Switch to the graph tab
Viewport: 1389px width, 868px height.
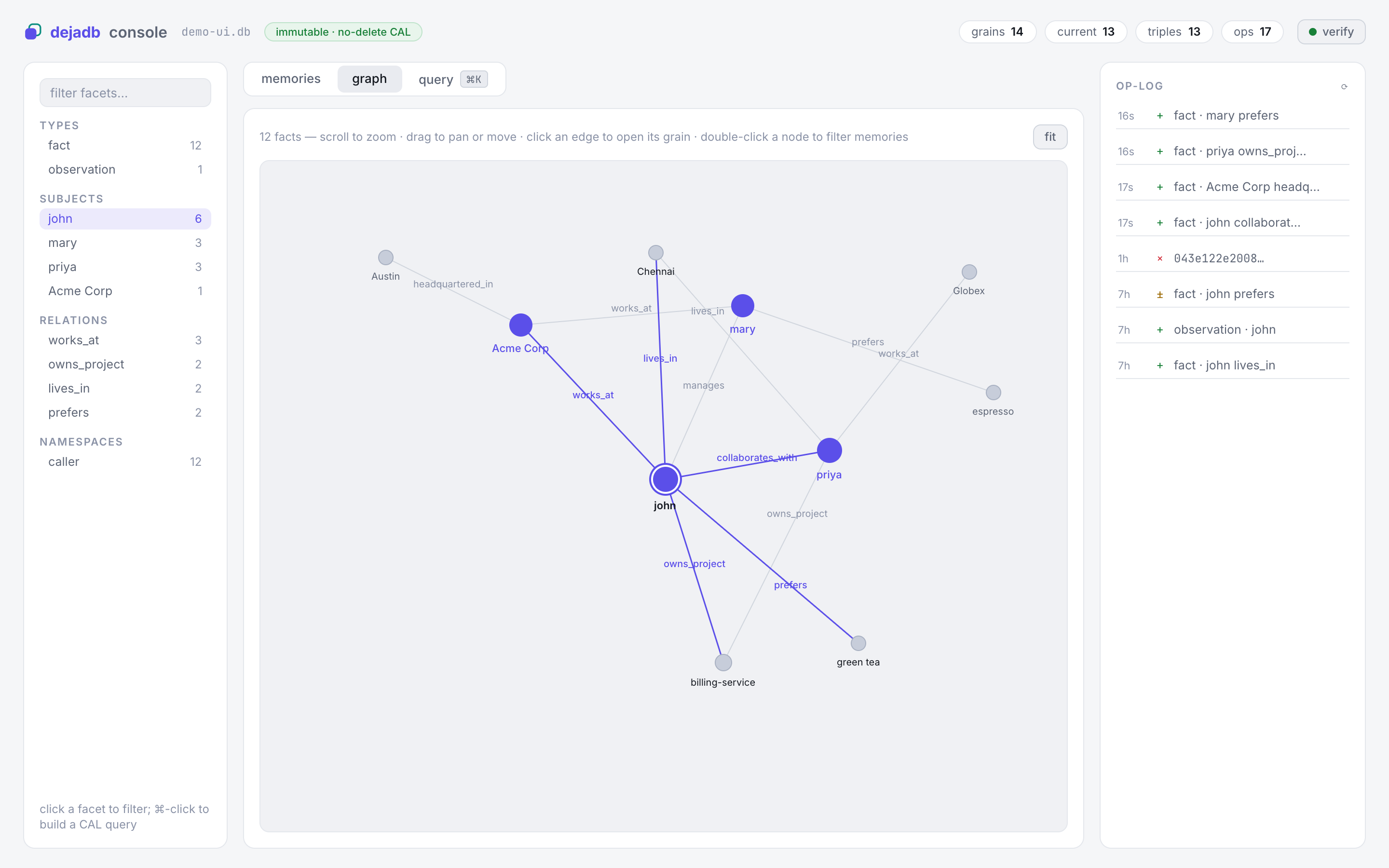pos(369,79)
